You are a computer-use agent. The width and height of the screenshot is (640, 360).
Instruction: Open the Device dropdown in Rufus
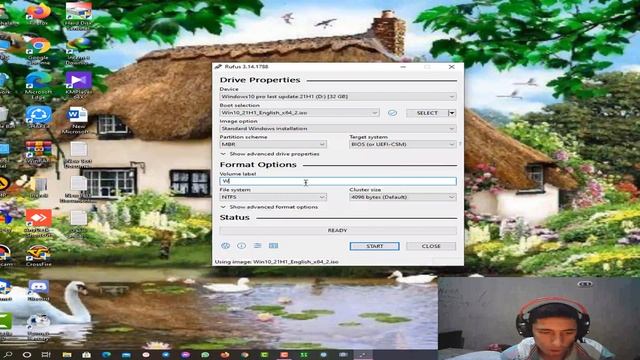pos(338,97)
